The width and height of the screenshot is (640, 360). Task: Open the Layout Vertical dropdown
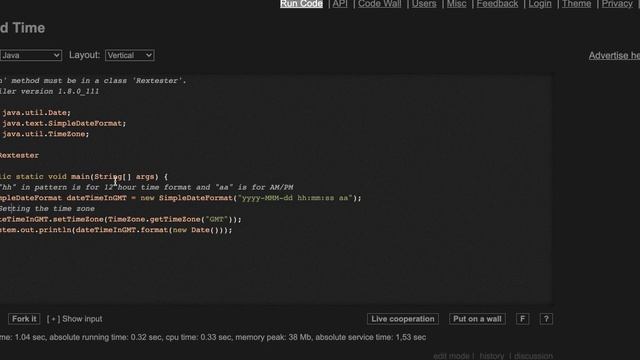click(129, 55)
